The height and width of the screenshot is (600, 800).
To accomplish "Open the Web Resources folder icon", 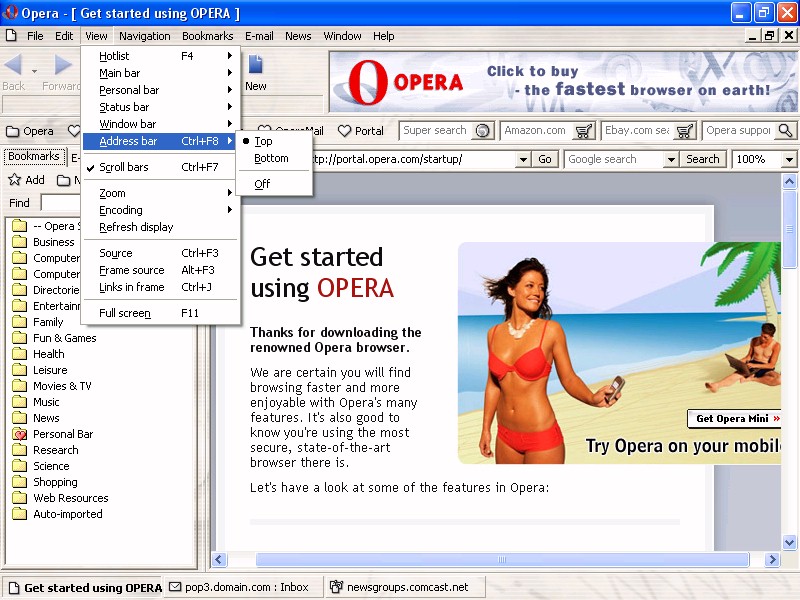I will 19,497.
